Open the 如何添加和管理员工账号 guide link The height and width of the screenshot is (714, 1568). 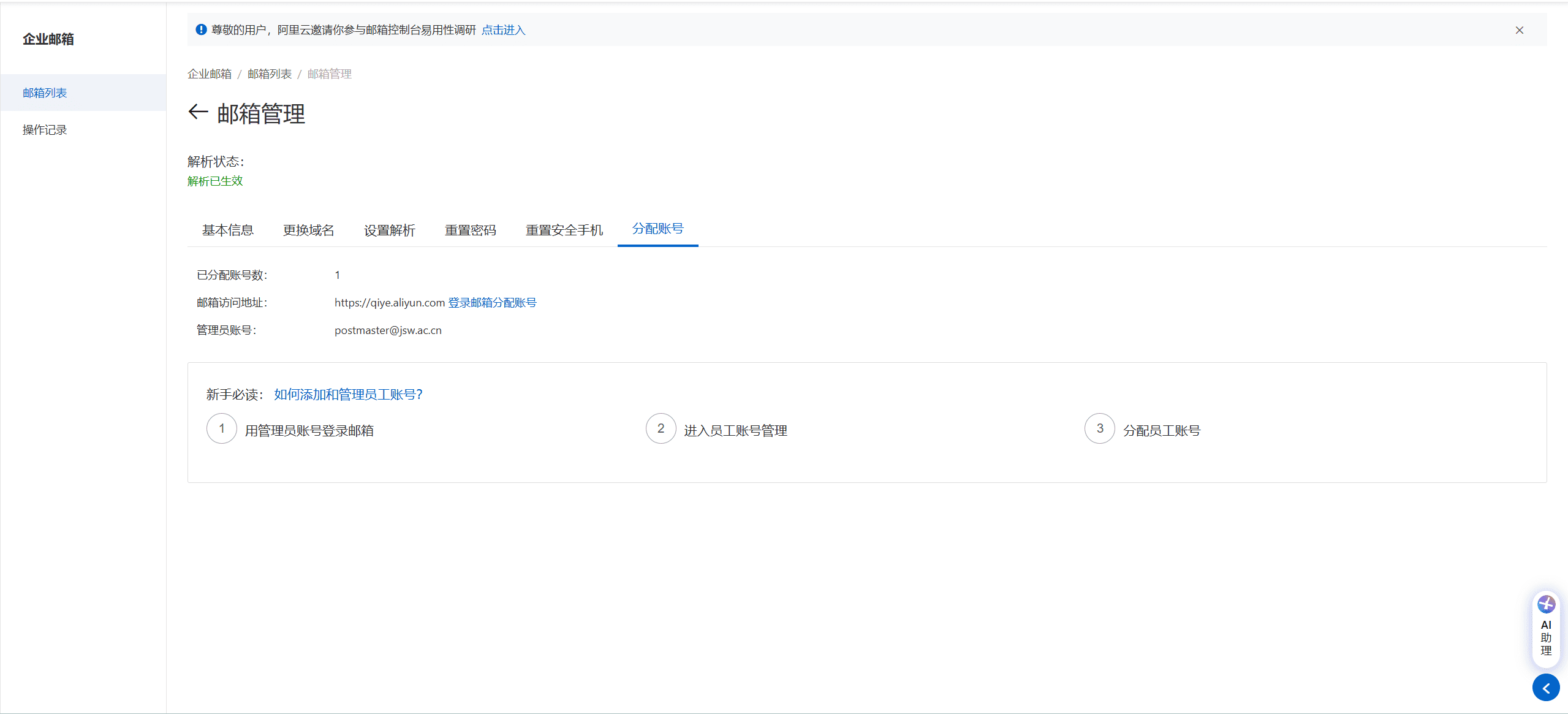pos(347,394)
